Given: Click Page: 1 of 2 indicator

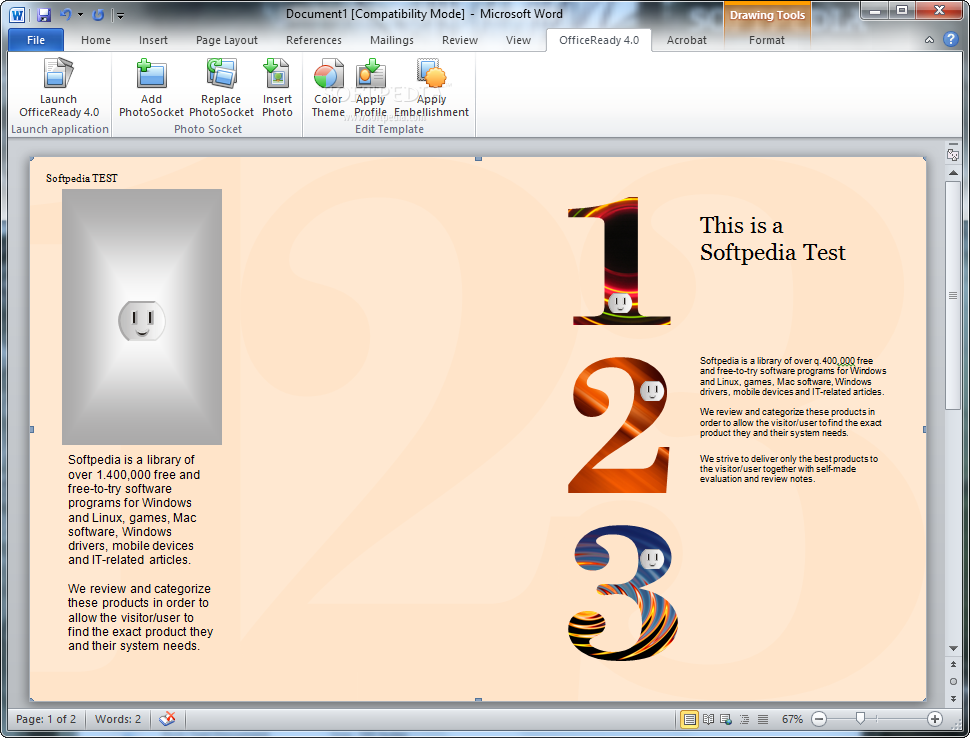Looking at the screenshot, I should click(46, 719).
